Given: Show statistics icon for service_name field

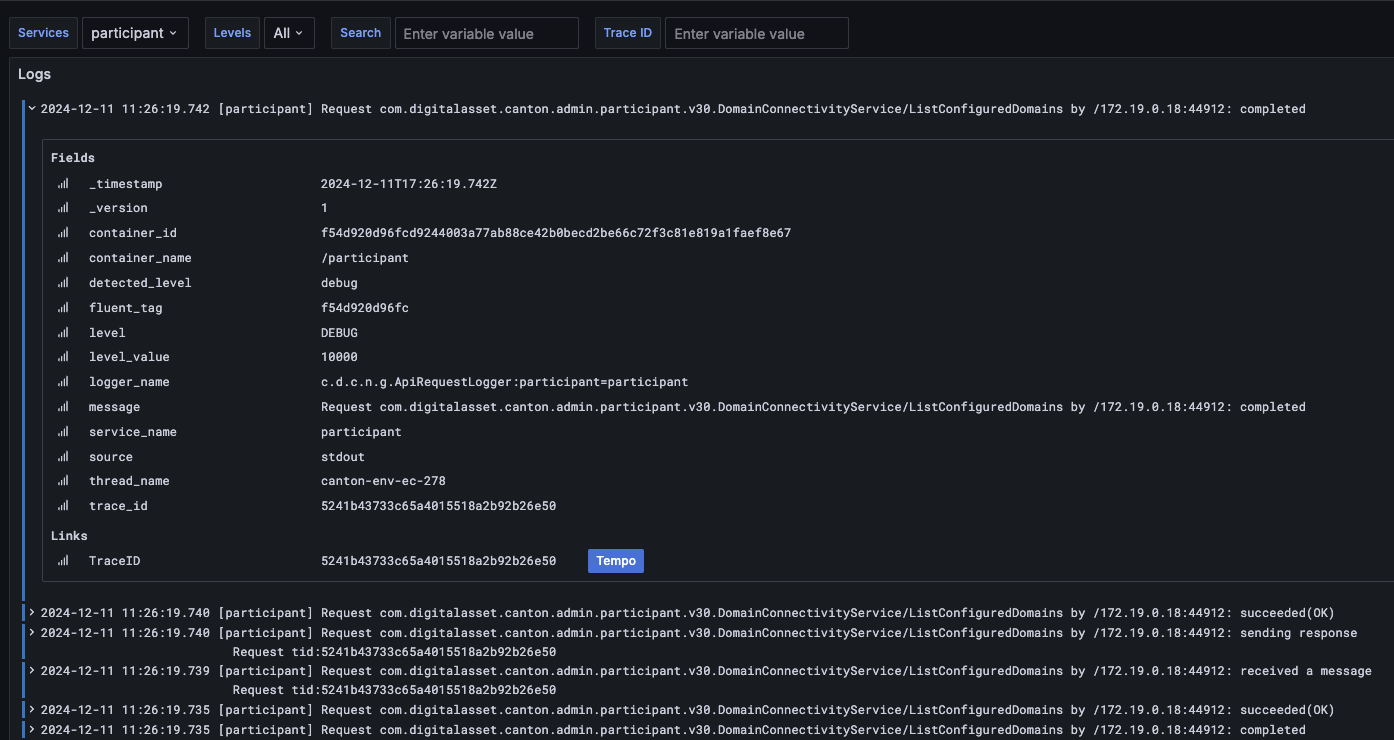Looking at the screenshot, I should pos(63,432).
